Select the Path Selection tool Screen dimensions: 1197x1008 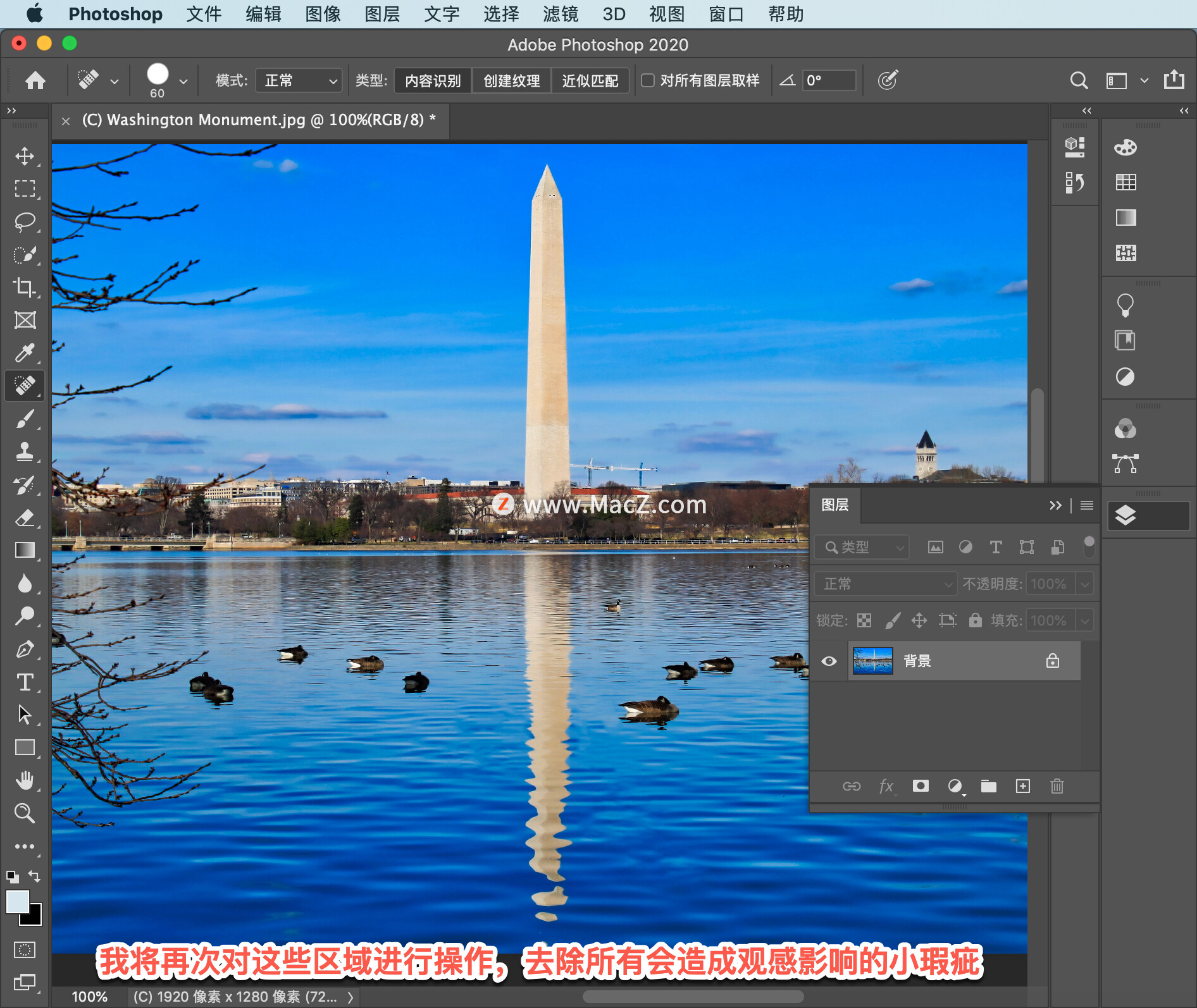click(25, 715)
